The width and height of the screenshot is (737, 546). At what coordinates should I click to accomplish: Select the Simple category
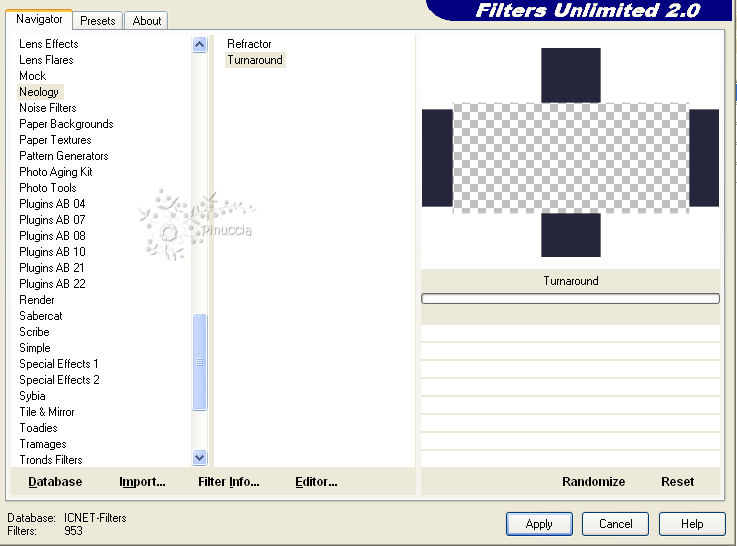click(x=35, y=347)
